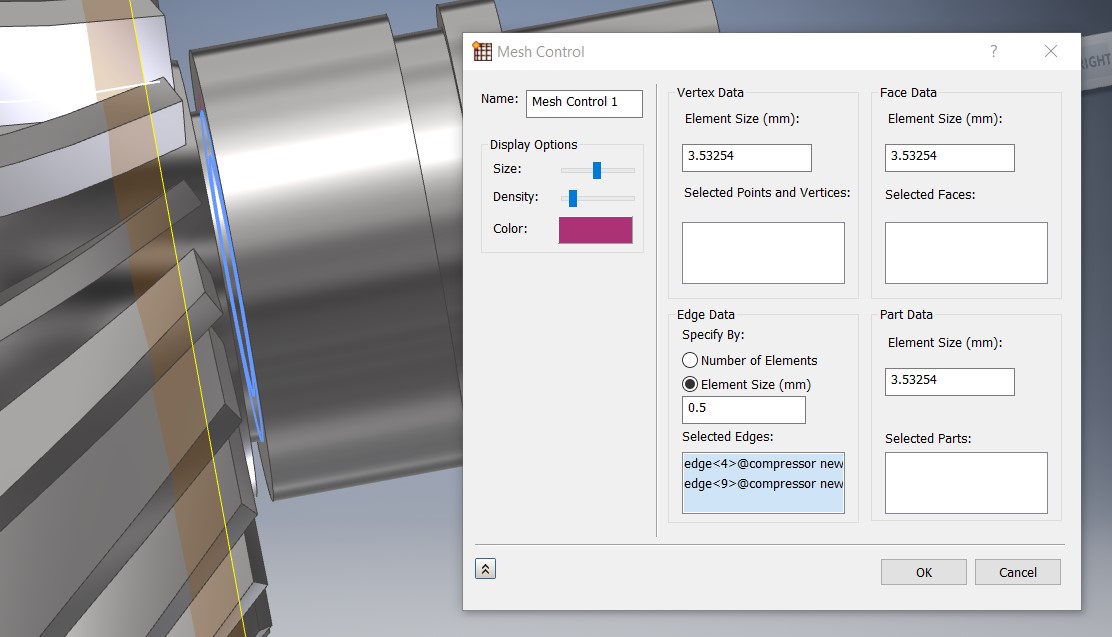Viewport: 1112px width, 637px height.
Task: Open the Color swatch in Display Options
Action: tap(595, 229)
